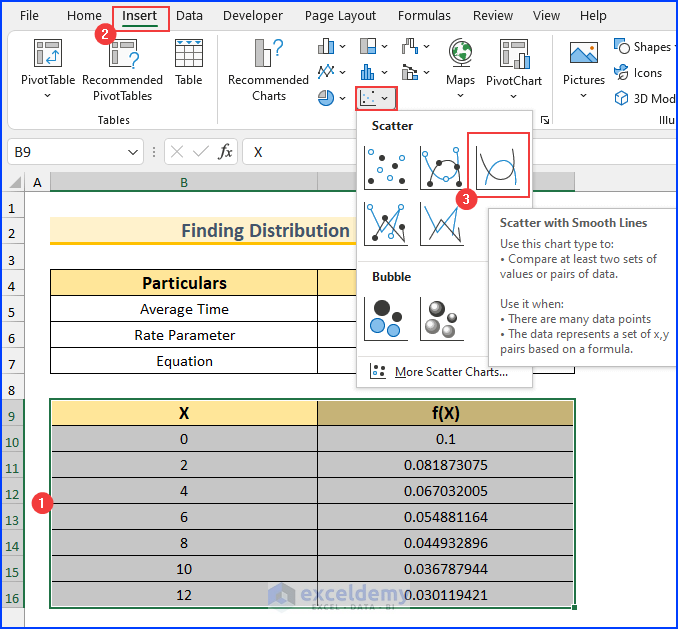The height and width of the screenshot is (629, 678).
Task: Click the Icons button
Action: click(x=638, y=73)
